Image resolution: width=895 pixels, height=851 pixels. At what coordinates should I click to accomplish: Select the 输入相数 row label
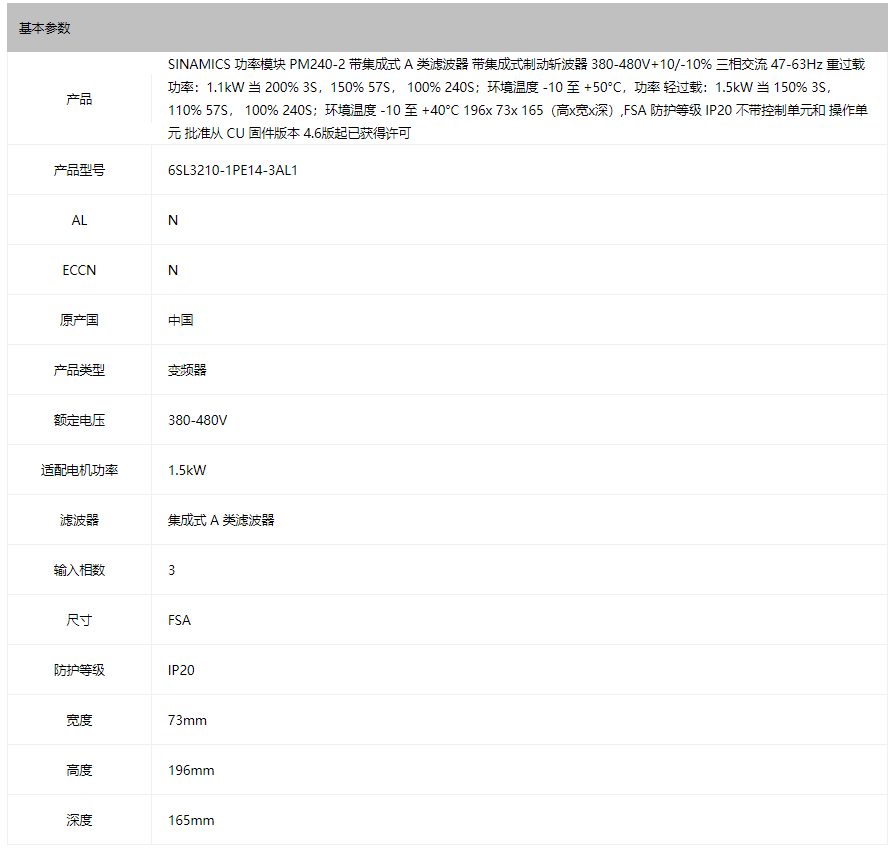pyautogui.click(x=79, y=570)
